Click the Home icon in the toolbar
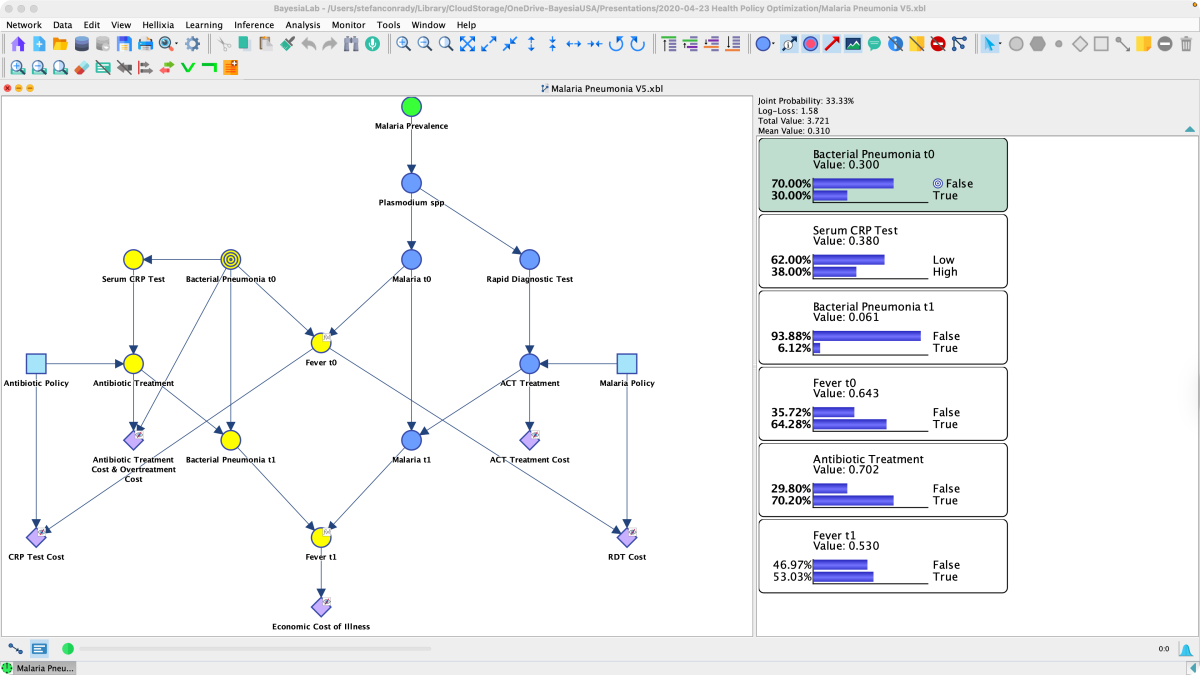This screenshot has width=1200, height=675. (17, 44)
